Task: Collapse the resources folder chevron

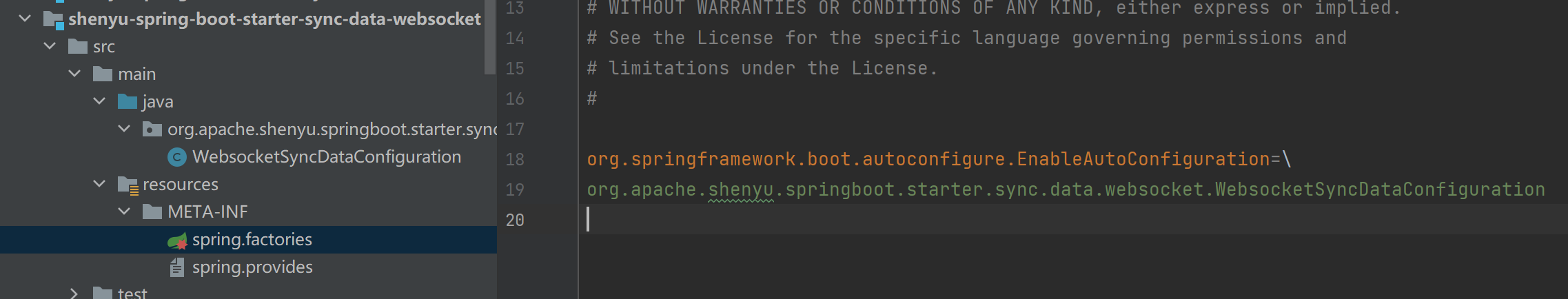Action: pos(99,184)
